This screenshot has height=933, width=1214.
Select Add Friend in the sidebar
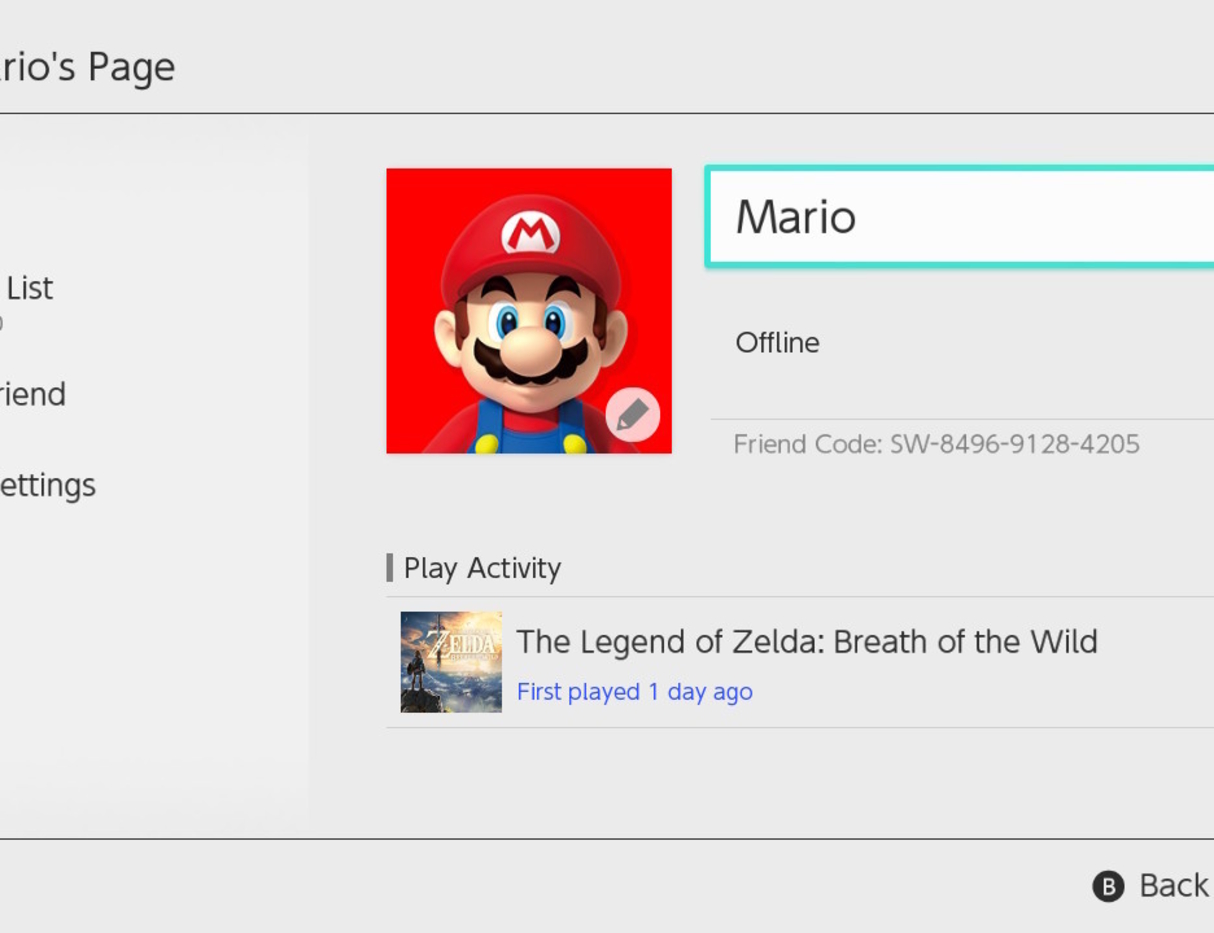(32, 394)
